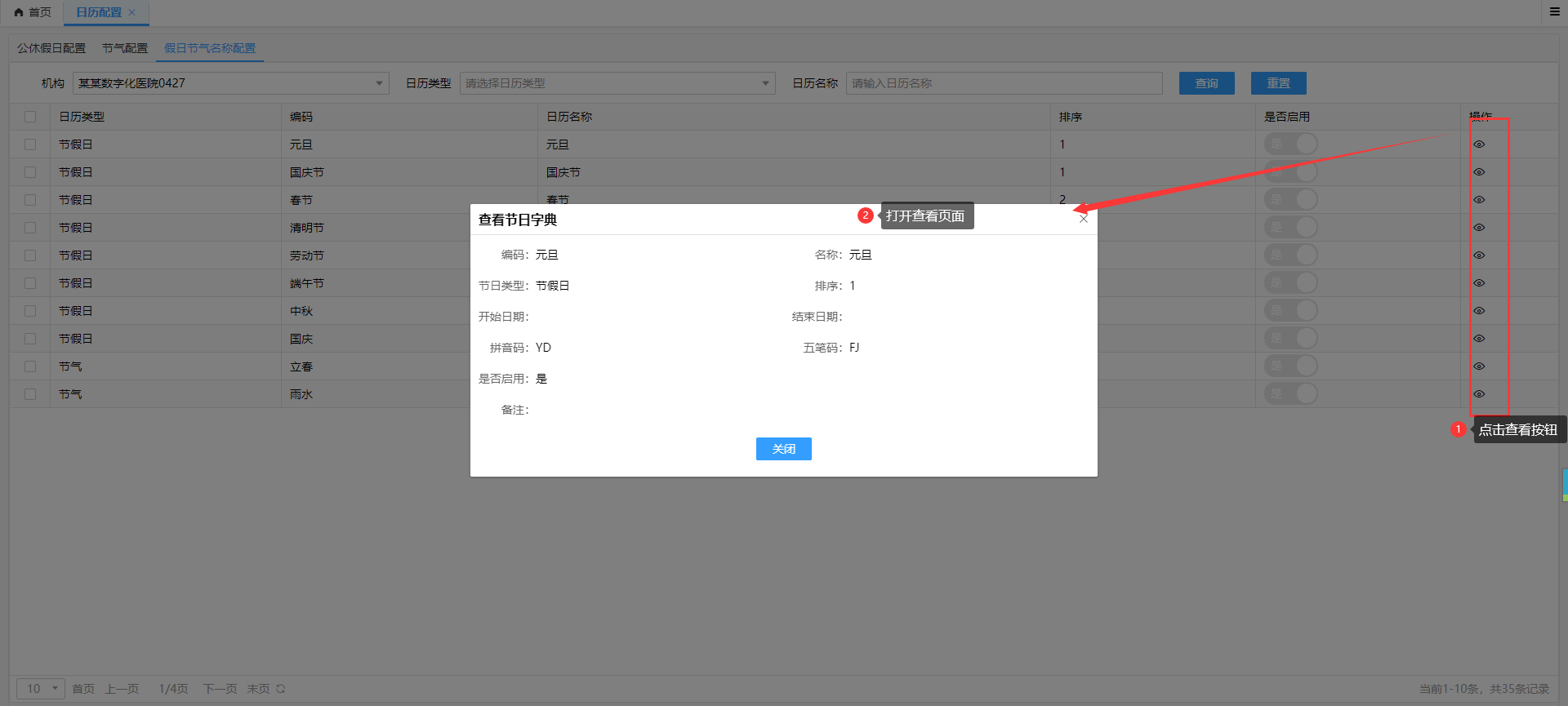Toggle the 是否启用 switch for 春节 row
The height and width of the screenshot is (706, 1568).
tap(1291, 200)
